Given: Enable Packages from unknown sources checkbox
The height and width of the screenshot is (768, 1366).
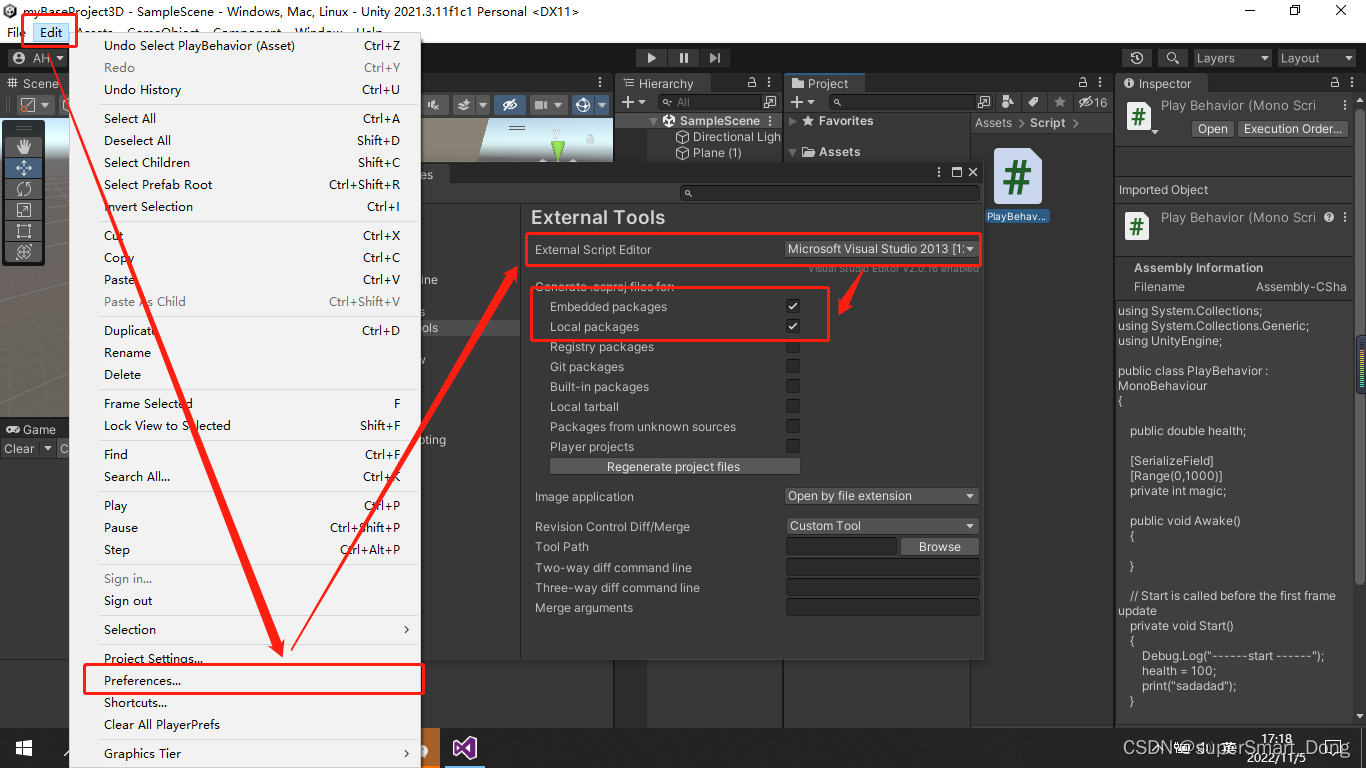Looking at the screenshot, I should click(793, 426).
